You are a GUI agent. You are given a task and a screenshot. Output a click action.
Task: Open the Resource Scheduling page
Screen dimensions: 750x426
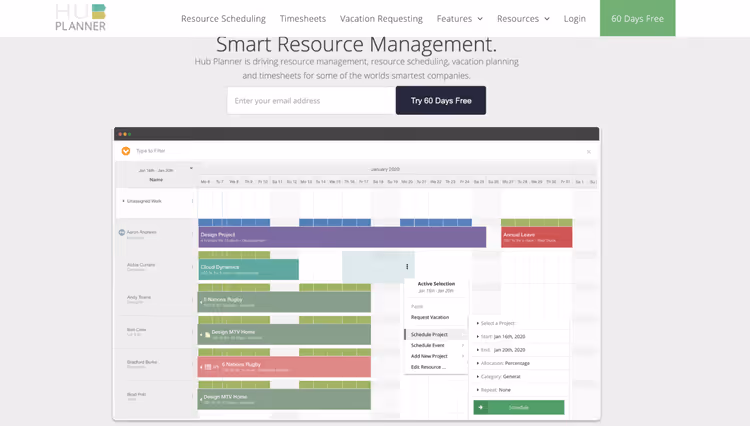pyautogui.click(x=223, y=19)
